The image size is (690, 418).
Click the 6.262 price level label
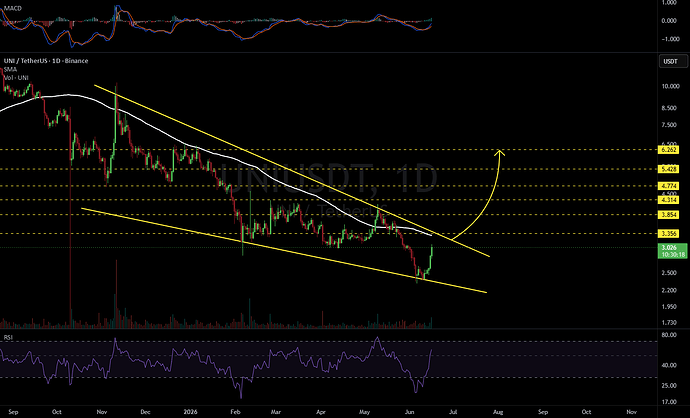coord(668,150)
